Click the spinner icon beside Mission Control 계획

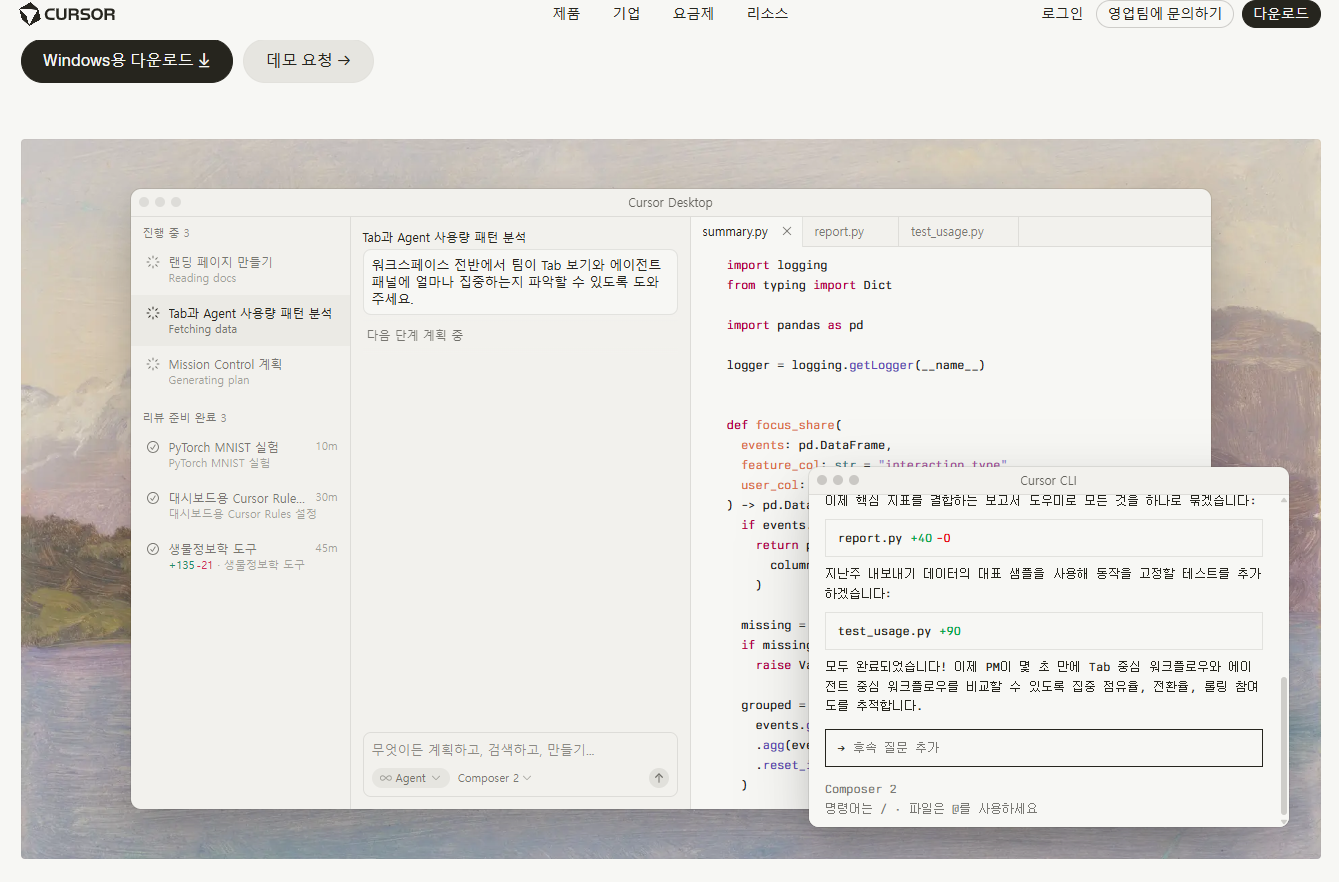153,364
